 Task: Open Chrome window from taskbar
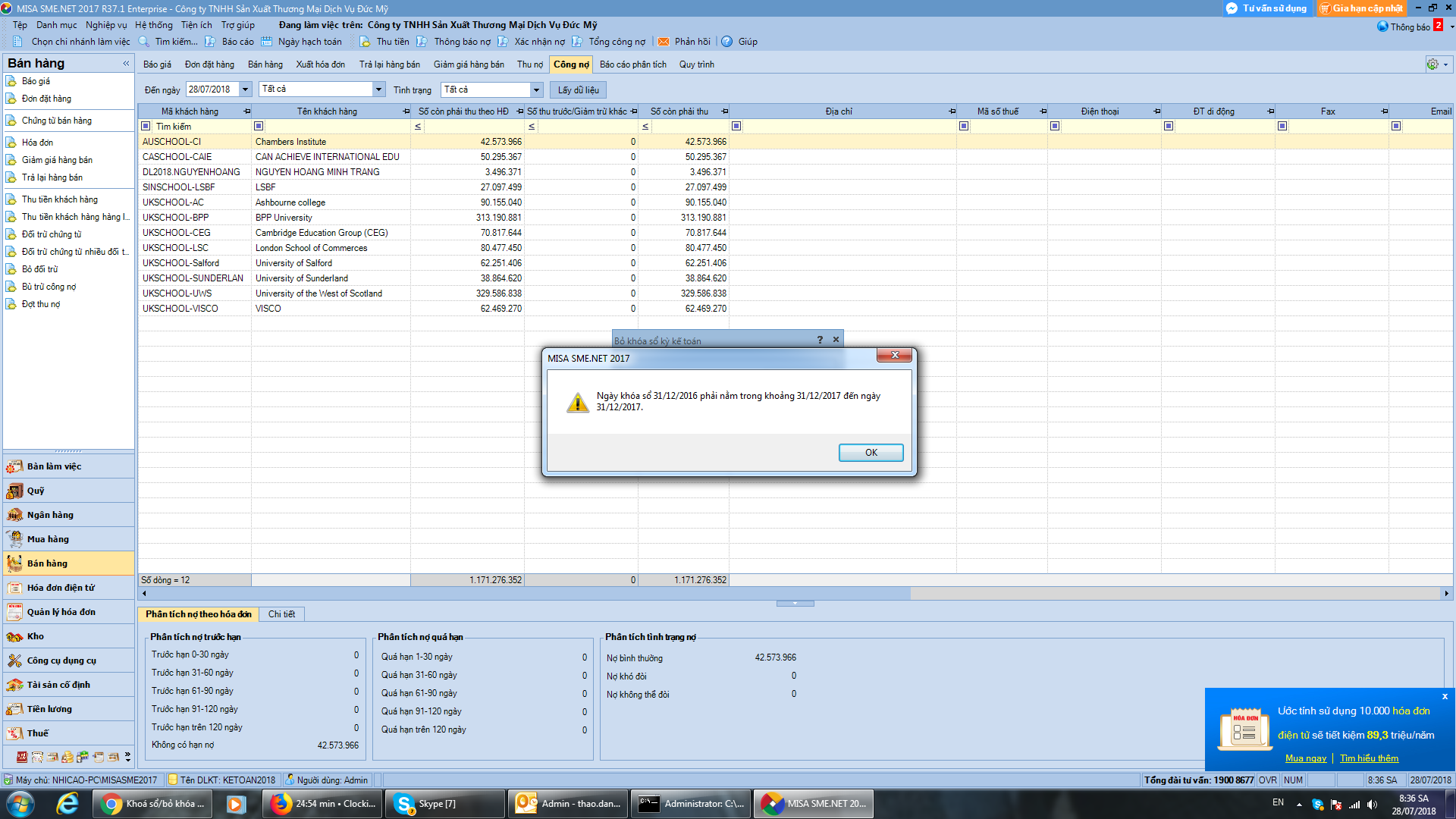pyautogui.click(x=151, y=804)
